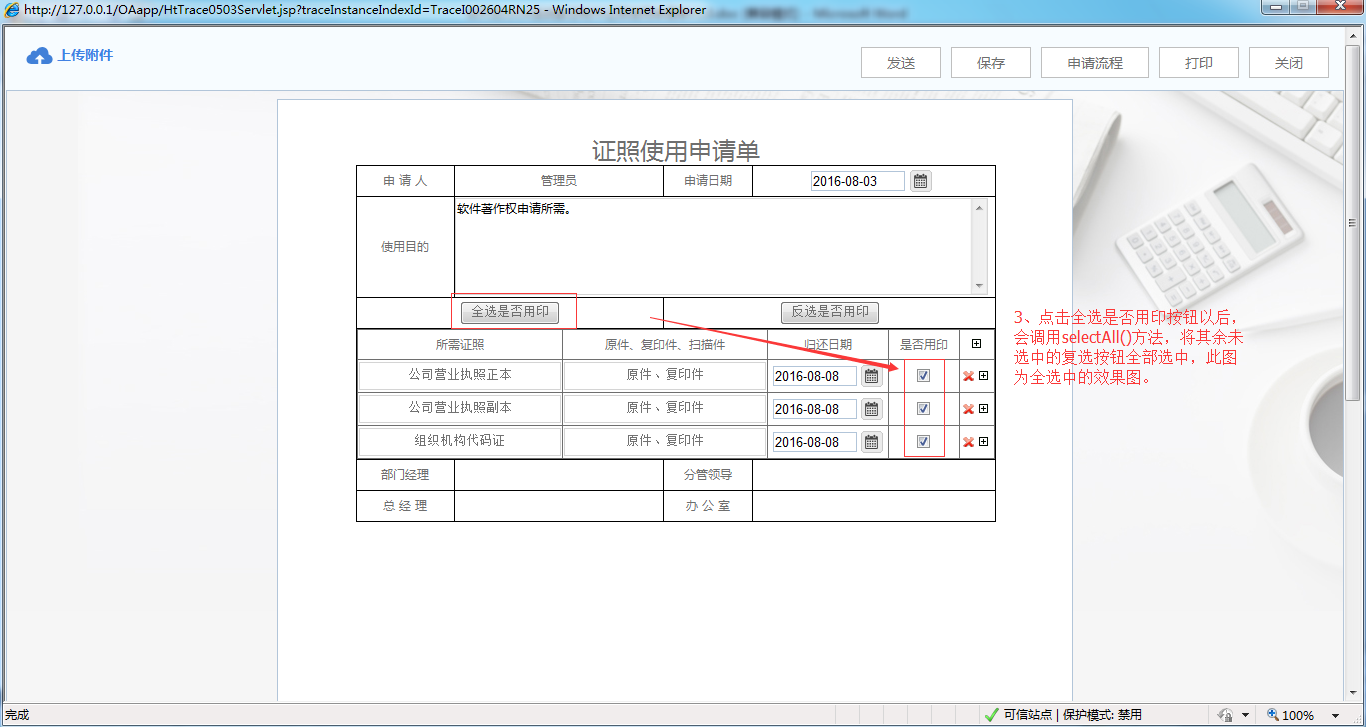Click the status bar security lock icon
This screenshot has height=727, width=1366.
[1225, 715]
